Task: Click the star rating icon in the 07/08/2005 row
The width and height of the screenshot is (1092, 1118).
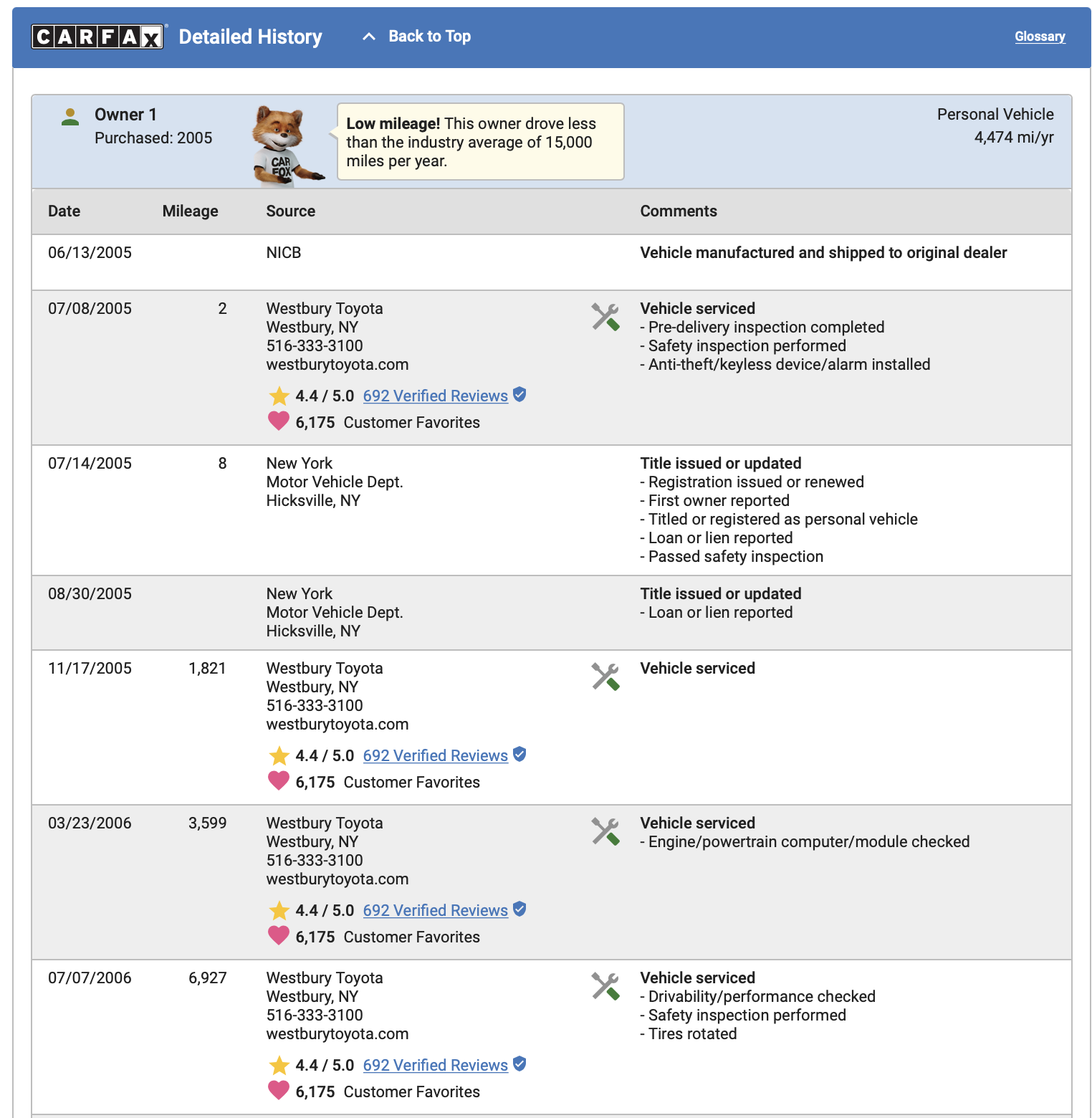Action: [279, 396]
